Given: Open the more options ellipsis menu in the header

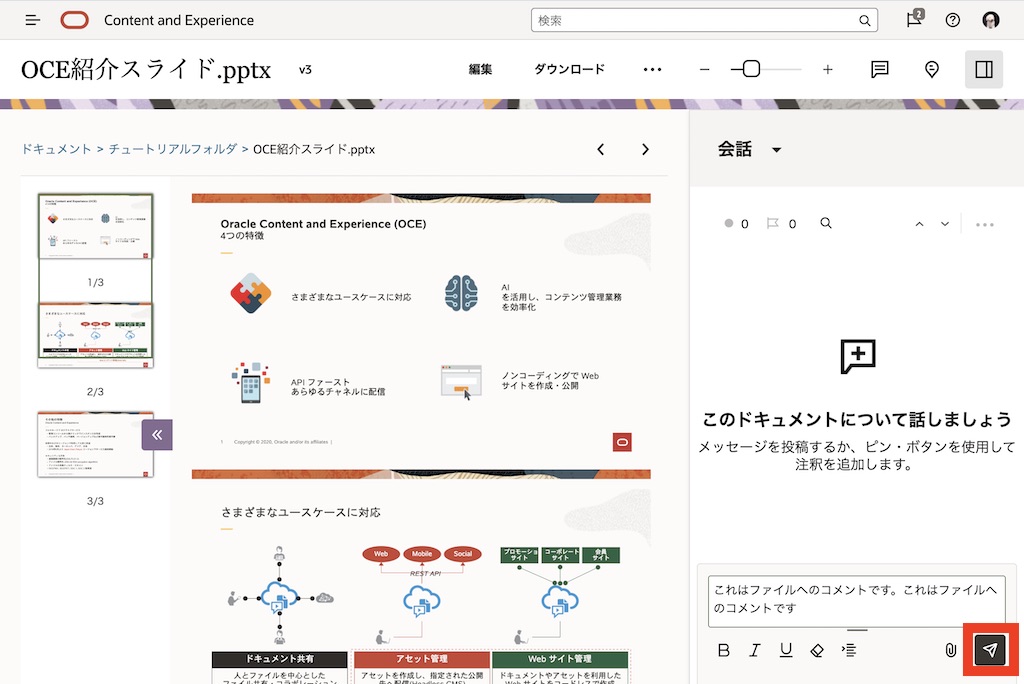Looking at the screenshot, I should [653, 69].
